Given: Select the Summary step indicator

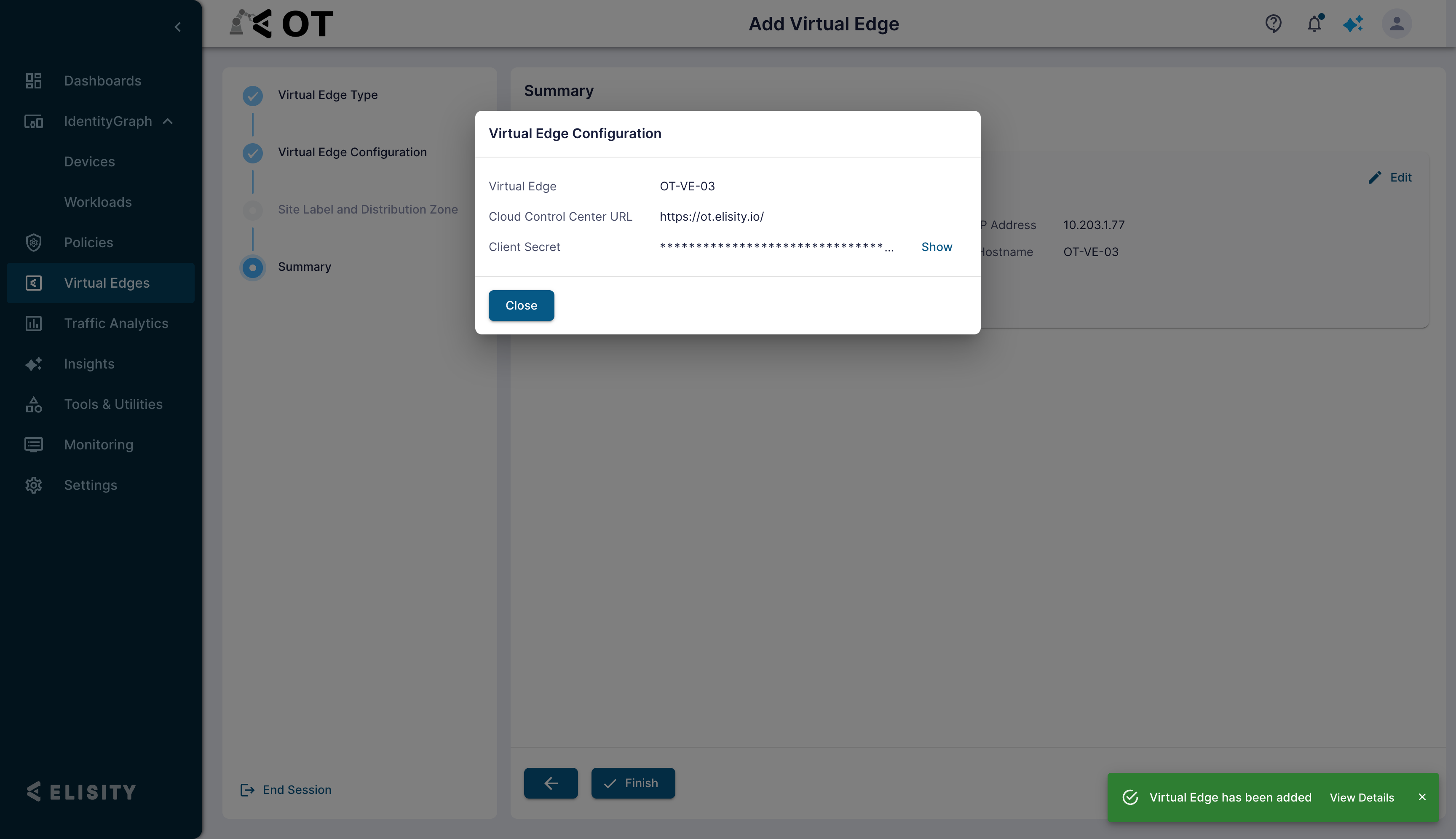Looking at the screenshot, I should click(x=252, y=267).
